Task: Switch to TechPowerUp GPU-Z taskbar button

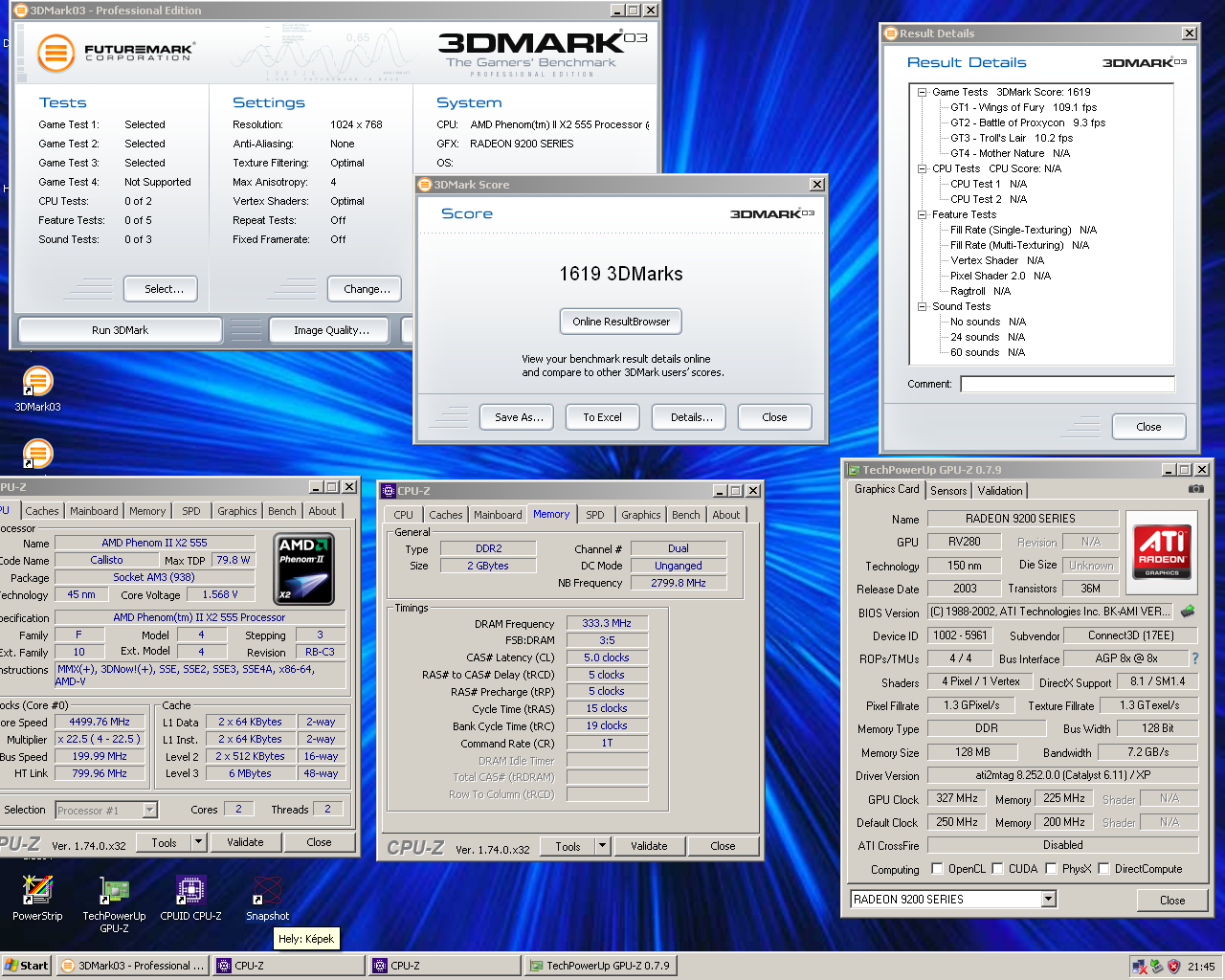Action: coord(600,966)
